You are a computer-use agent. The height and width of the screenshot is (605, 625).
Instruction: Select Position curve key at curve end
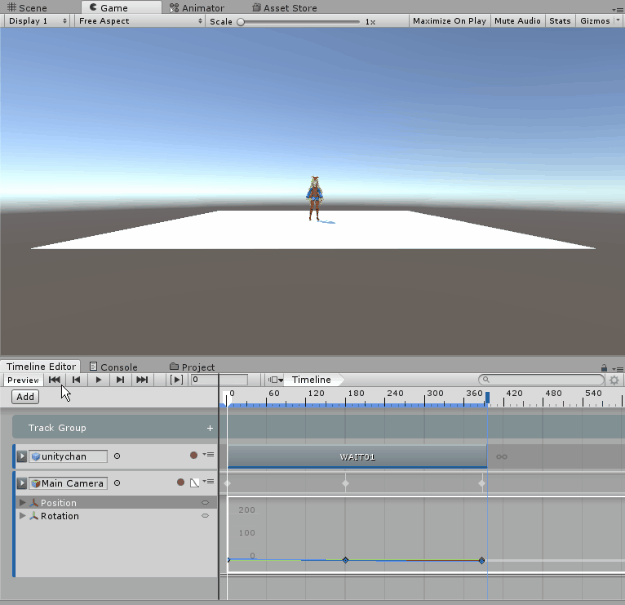(482, 560)
